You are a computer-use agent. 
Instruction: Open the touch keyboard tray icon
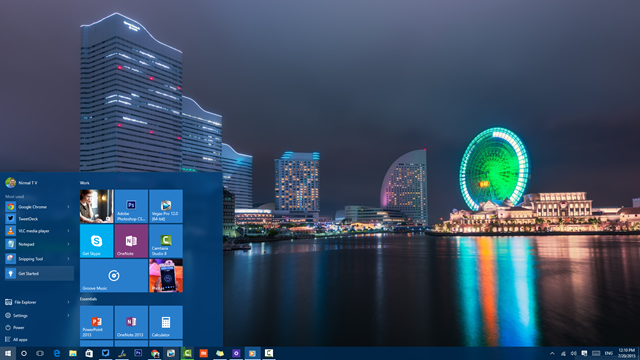(596, 353)
